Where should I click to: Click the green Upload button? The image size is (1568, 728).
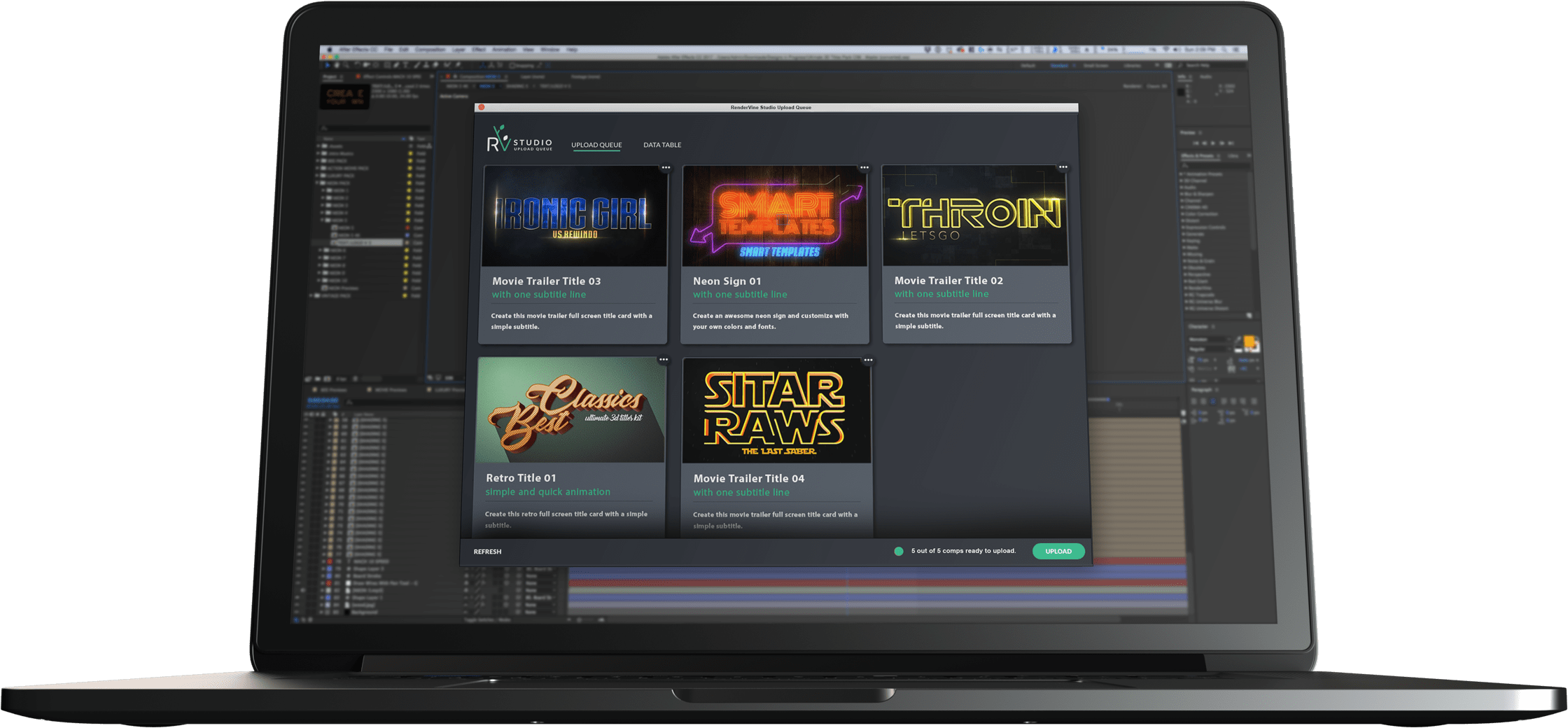pyautogui.click(x=1058, y=552)
